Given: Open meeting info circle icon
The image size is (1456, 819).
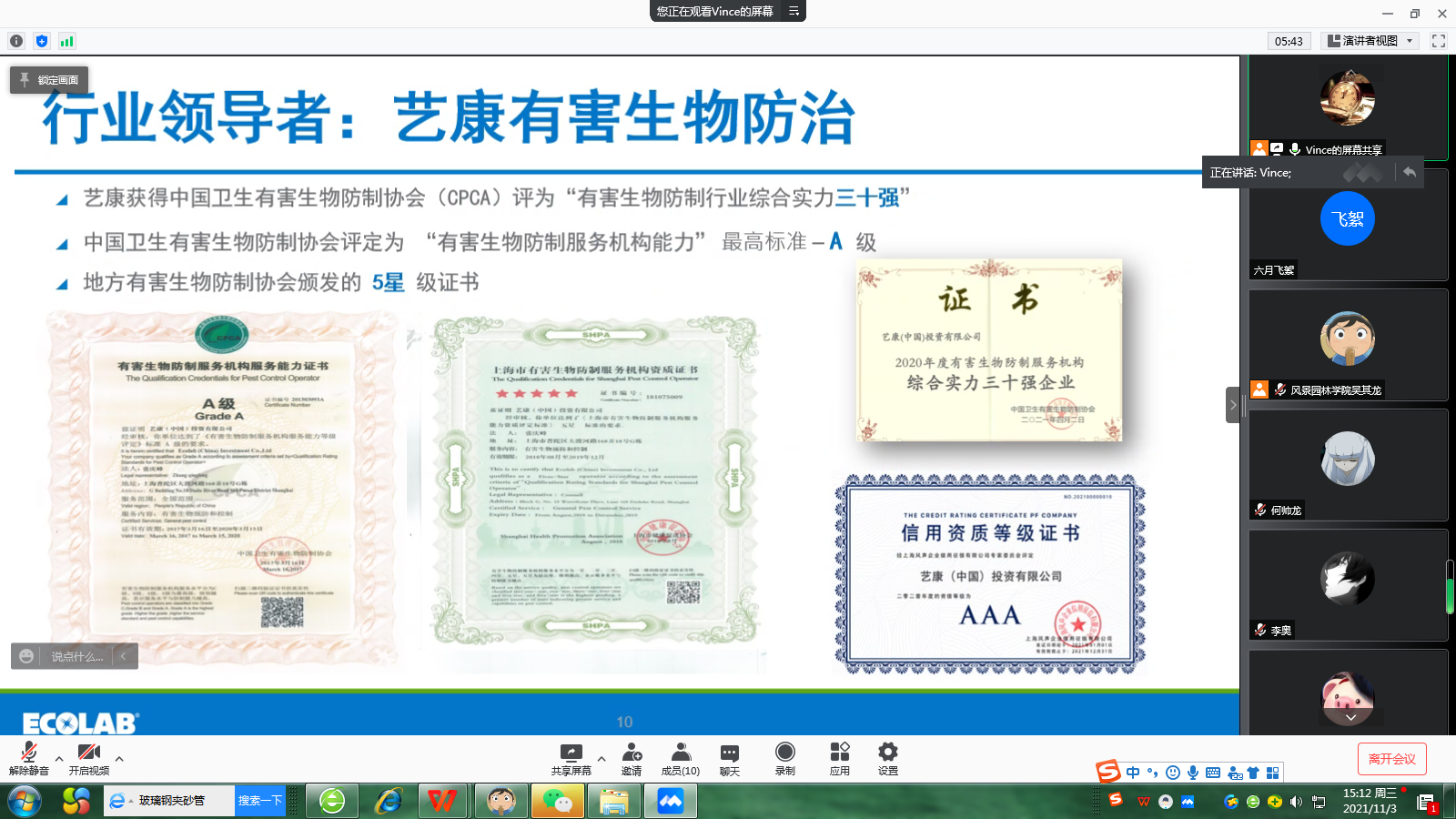Looking at the screenshot, I should point(15,41).
